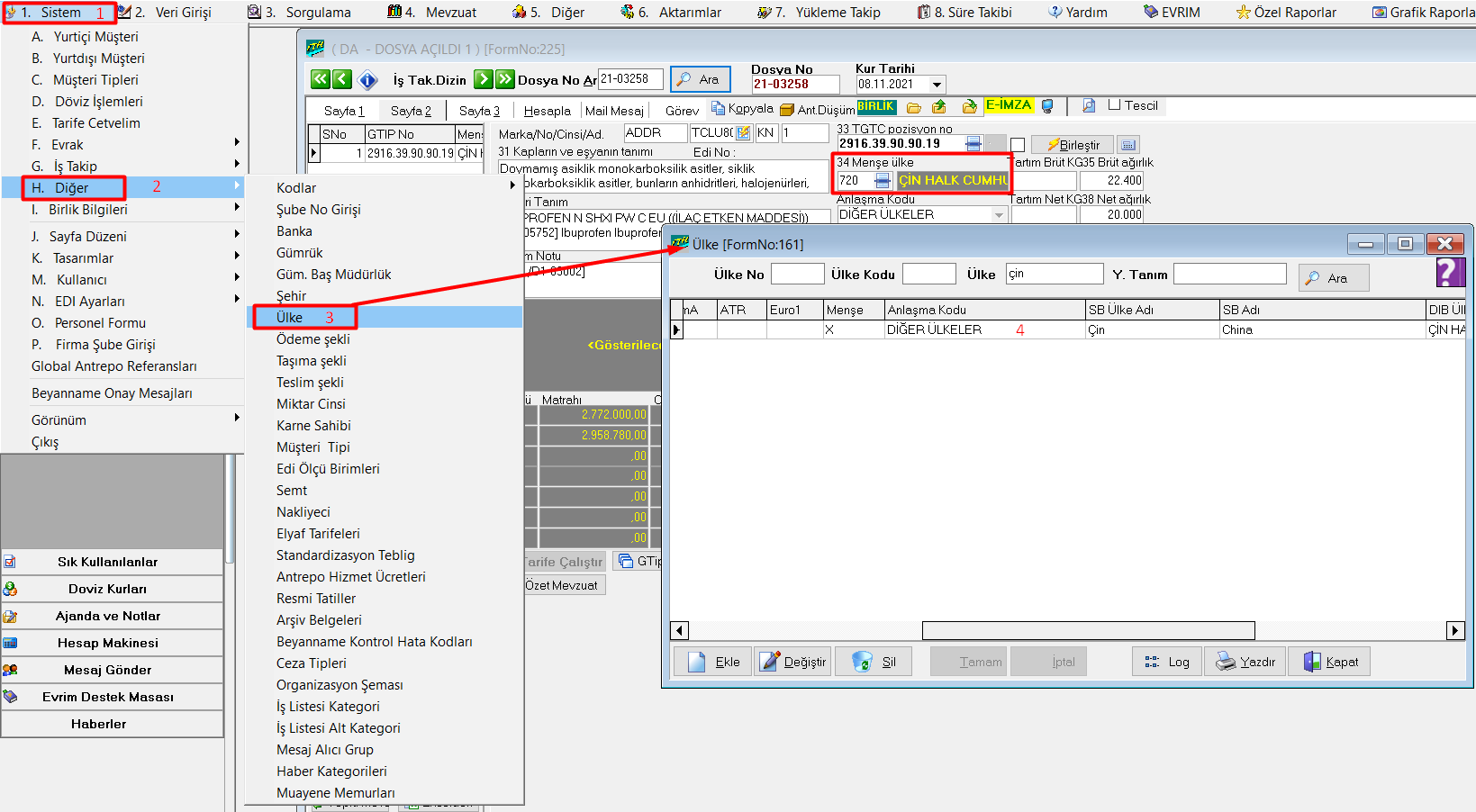Open the Sorgulama menu
Screen dimensions: 1476x812
pos(301,13)
